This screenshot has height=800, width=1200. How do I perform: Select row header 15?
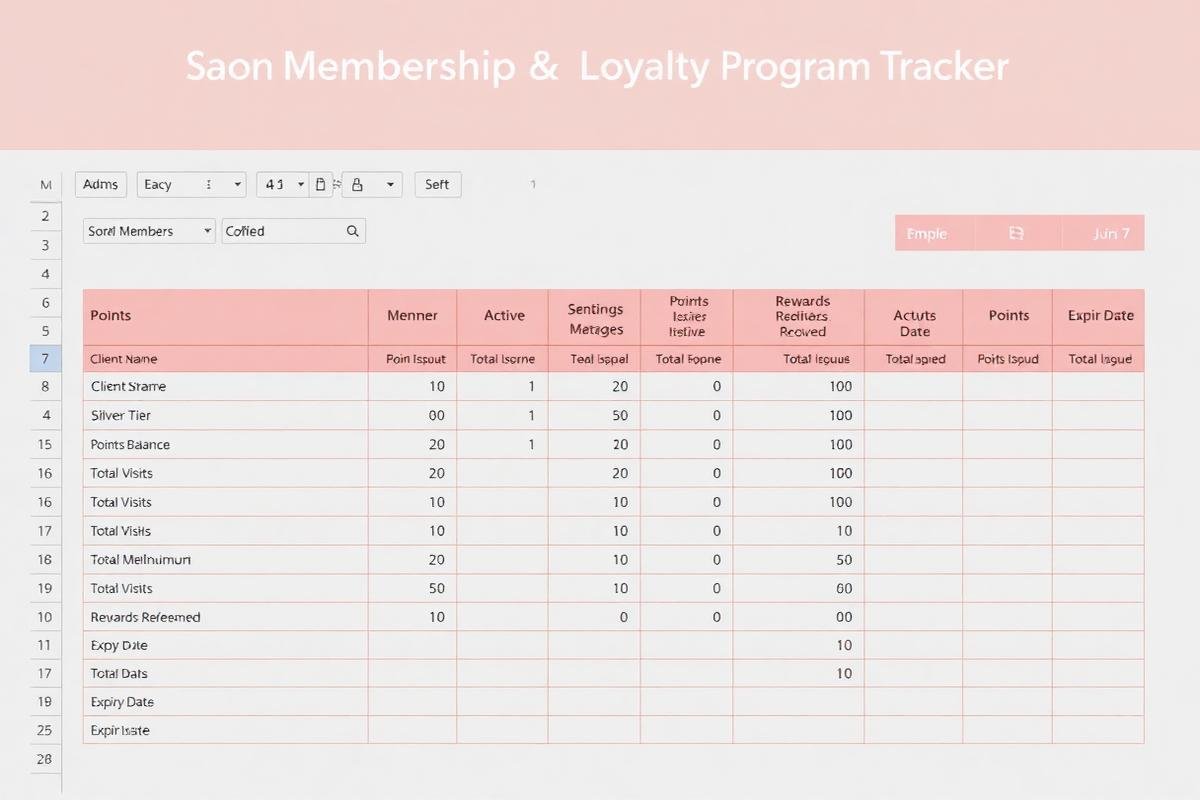click(x=45, y=444)
